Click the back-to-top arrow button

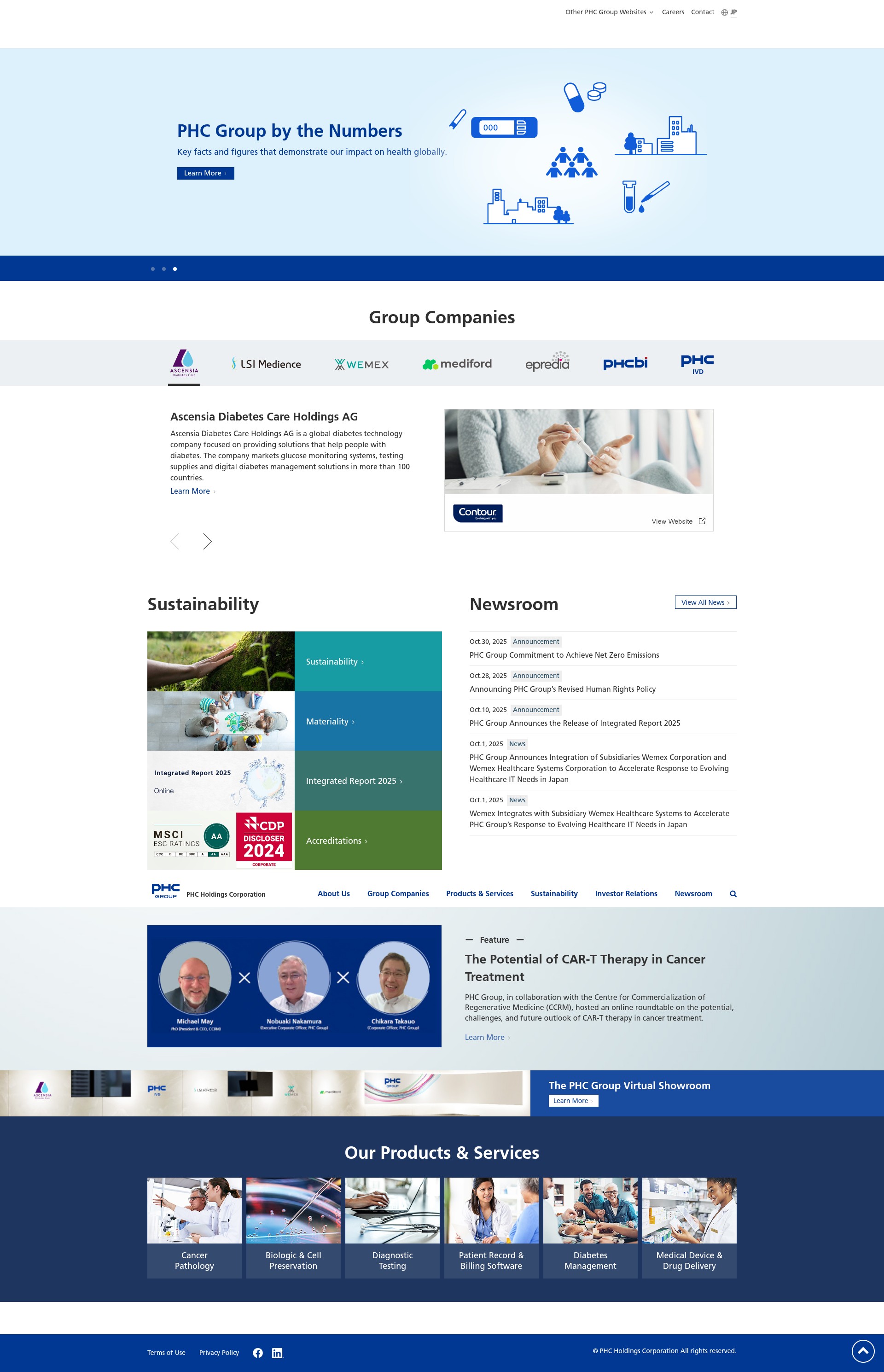pyautogui.click(x=863, y=1351)
